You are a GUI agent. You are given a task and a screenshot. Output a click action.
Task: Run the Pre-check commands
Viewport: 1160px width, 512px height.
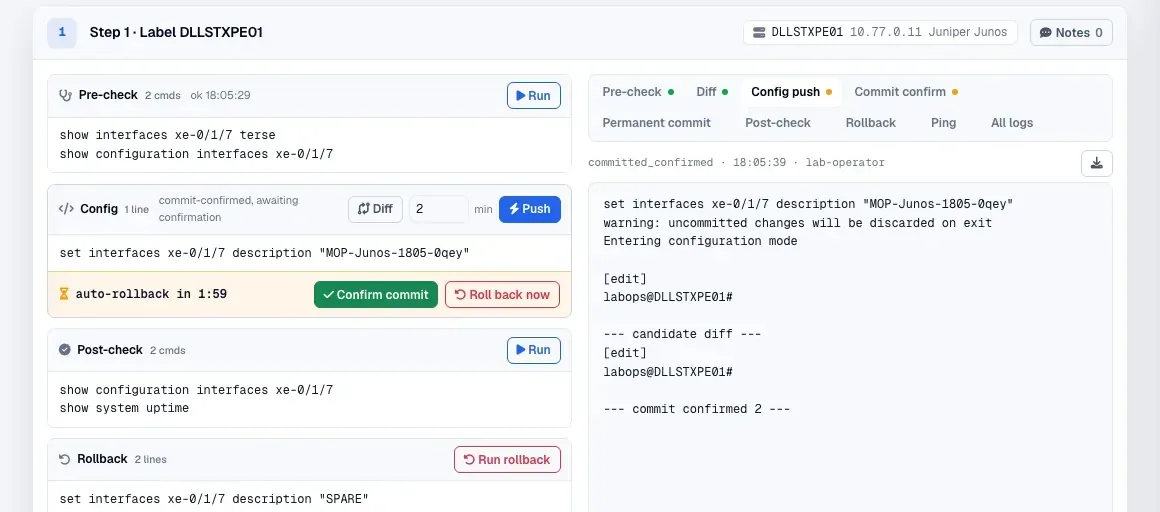(x=533, y=95)
